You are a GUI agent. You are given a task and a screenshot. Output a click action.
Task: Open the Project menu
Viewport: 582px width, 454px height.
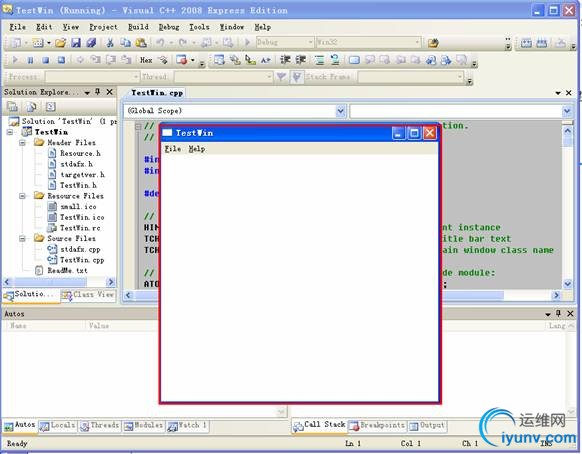point(103,27)
